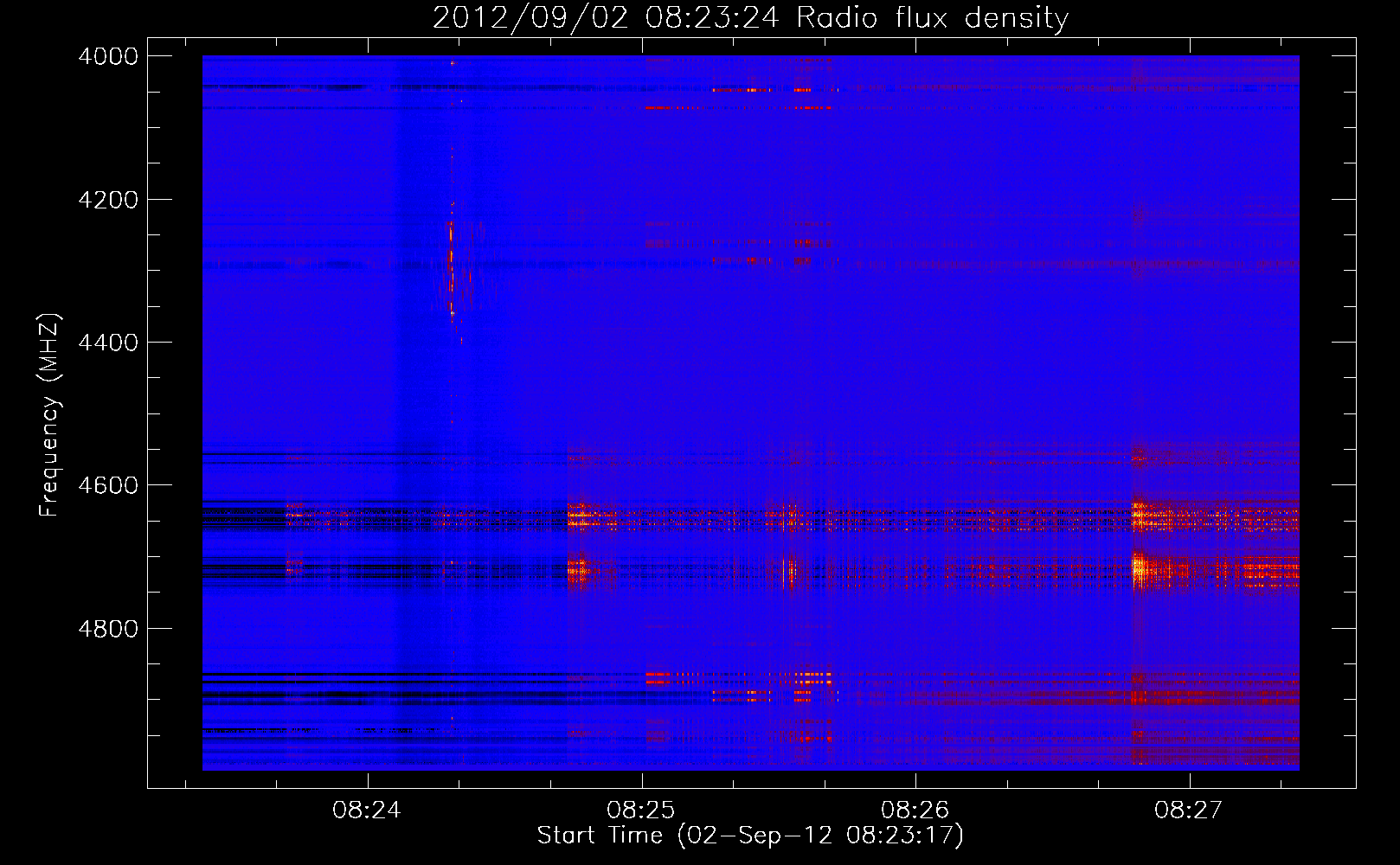Click the 4200 frequency axis label
1400x865 pixels.
[x=108, y=200]
